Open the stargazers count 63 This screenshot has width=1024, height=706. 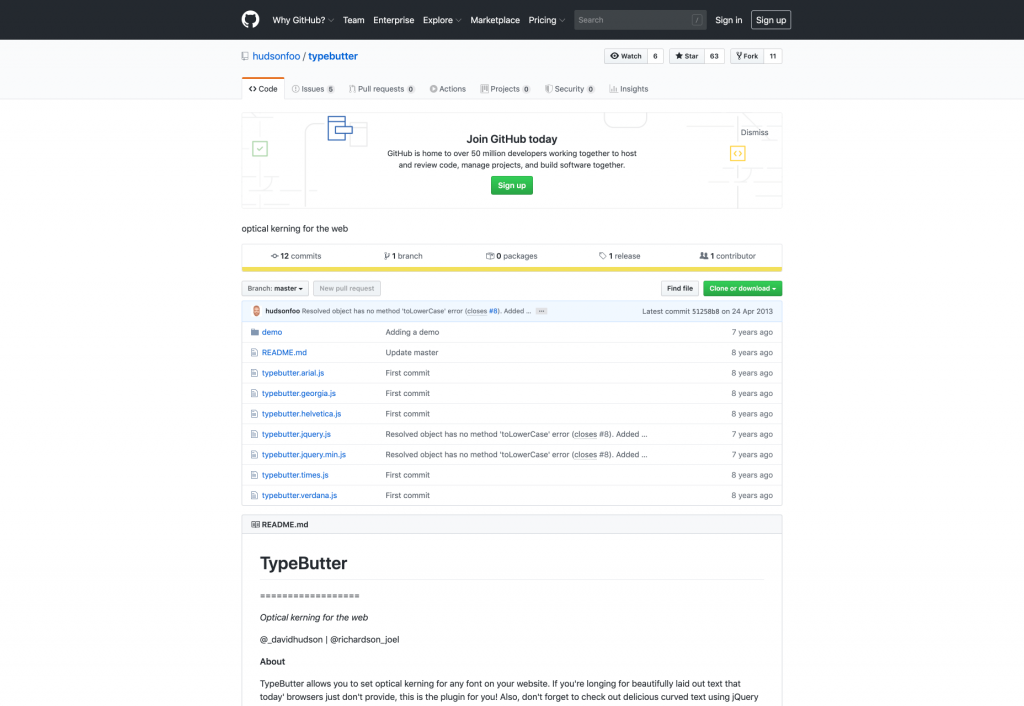click(714, 56)
